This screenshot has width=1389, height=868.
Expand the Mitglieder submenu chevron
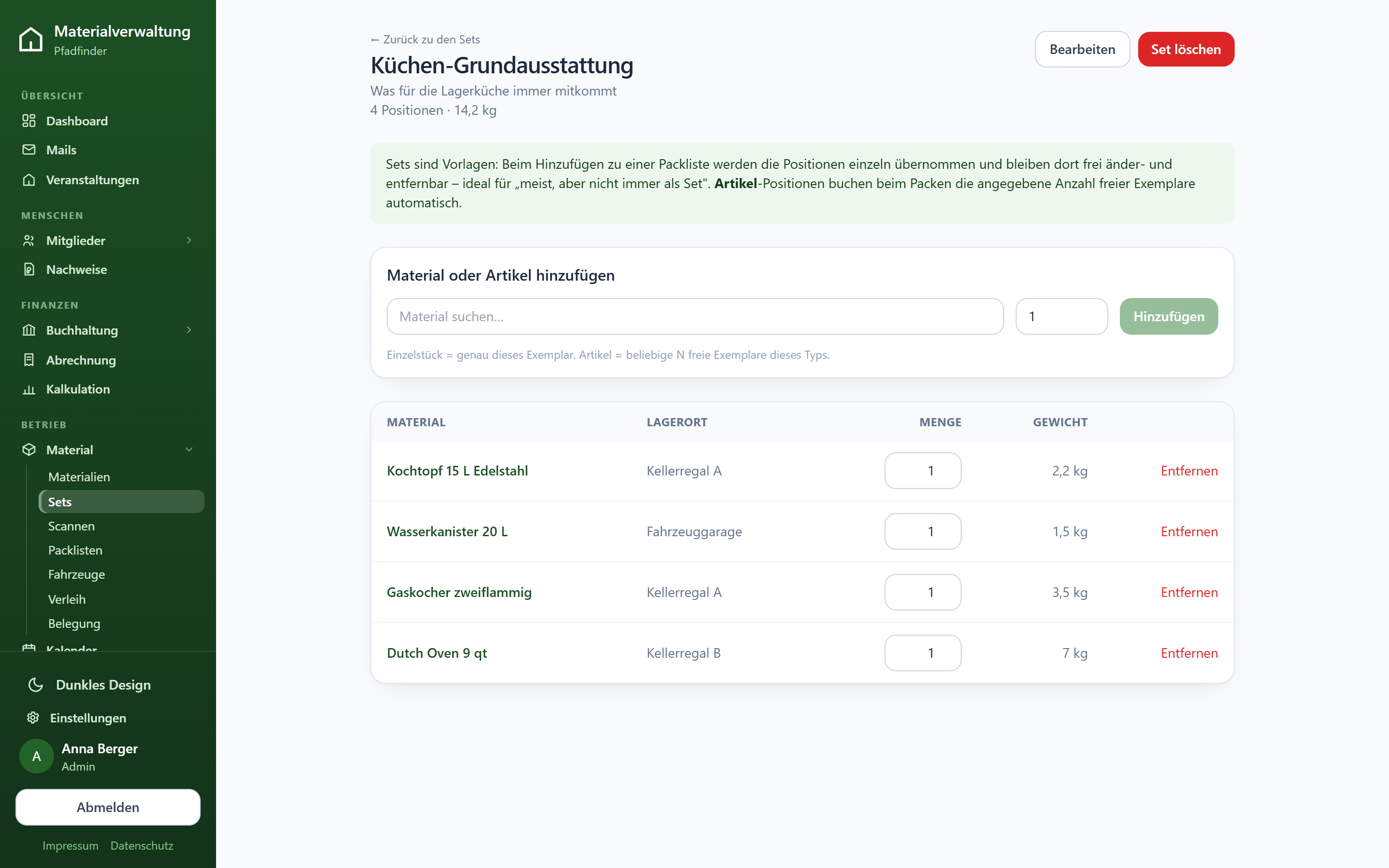click(x=189, y=241)
